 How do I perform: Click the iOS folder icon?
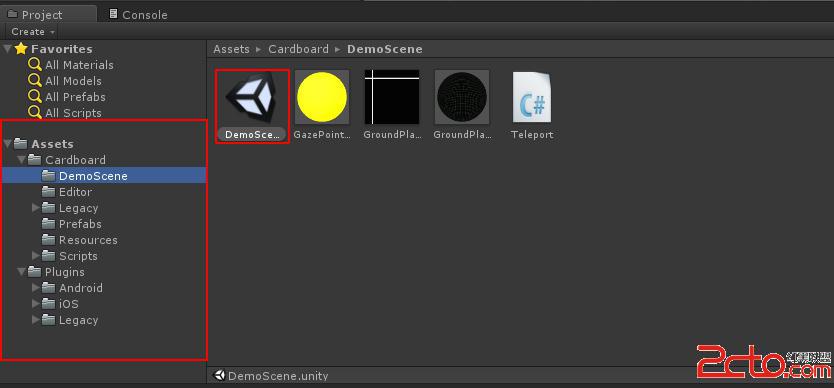click(x=49, y=304)
